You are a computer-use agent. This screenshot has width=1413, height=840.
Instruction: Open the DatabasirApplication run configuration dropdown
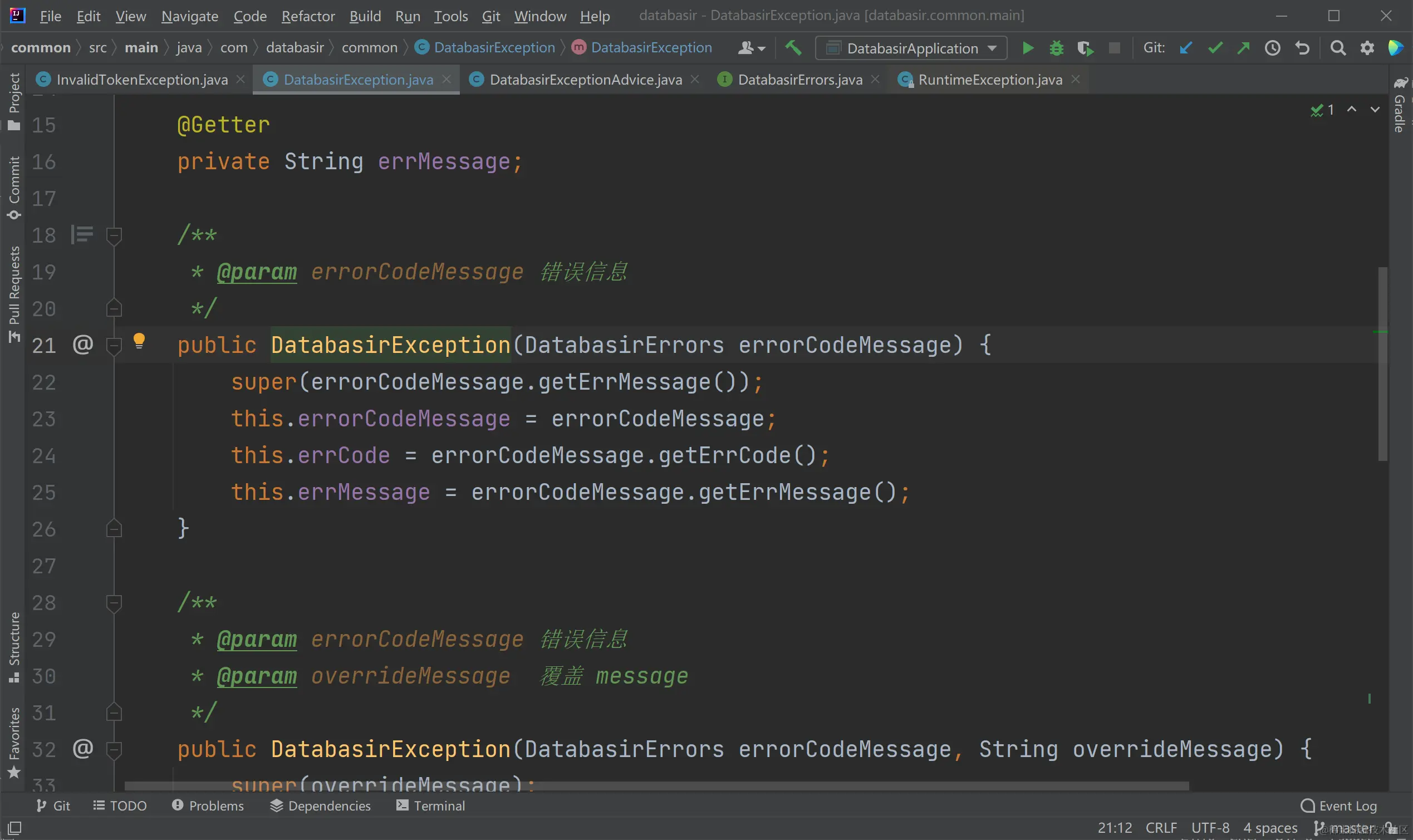click(911, 48)
